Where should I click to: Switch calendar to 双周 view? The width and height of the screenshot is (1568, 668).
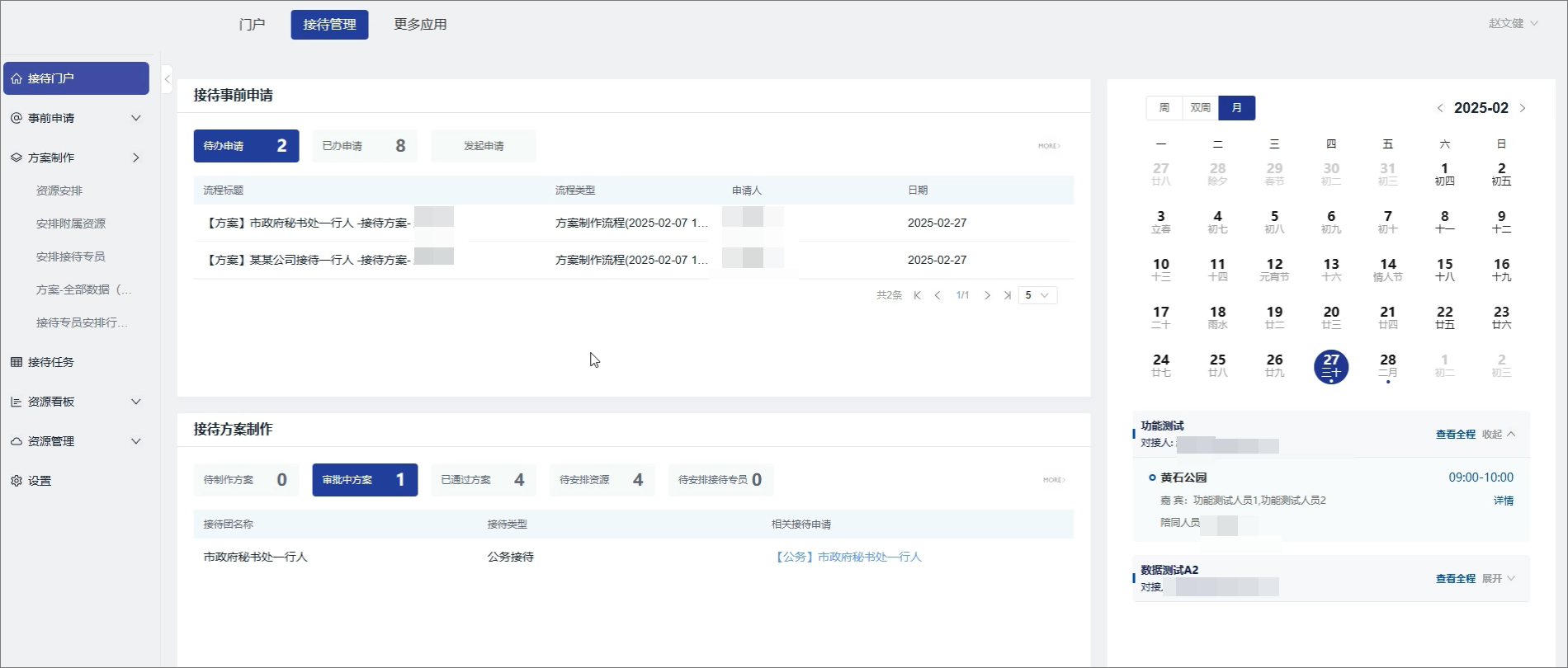coord(1200,108)
